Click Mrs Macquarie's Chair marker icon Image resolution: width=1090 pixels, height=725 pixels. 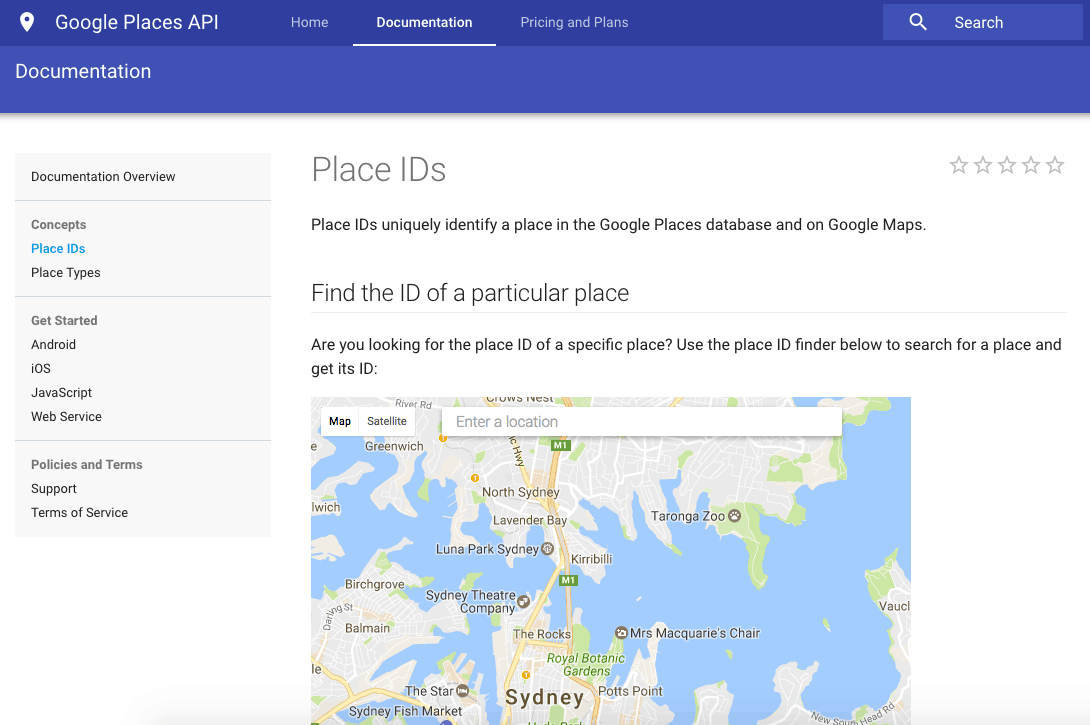(x=621, y=633)
